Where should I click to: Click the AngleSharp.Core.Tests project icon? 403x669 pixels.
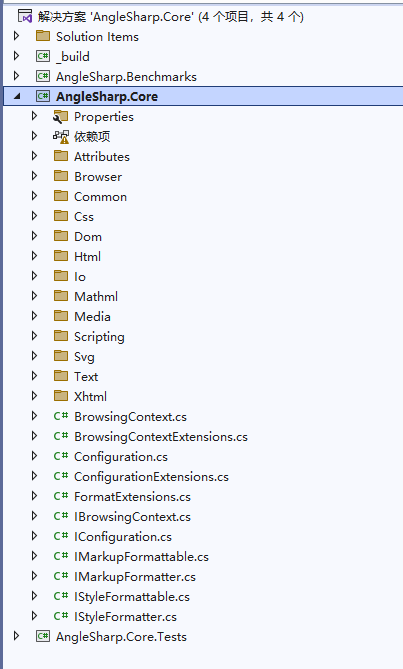(x=43, y=636)
